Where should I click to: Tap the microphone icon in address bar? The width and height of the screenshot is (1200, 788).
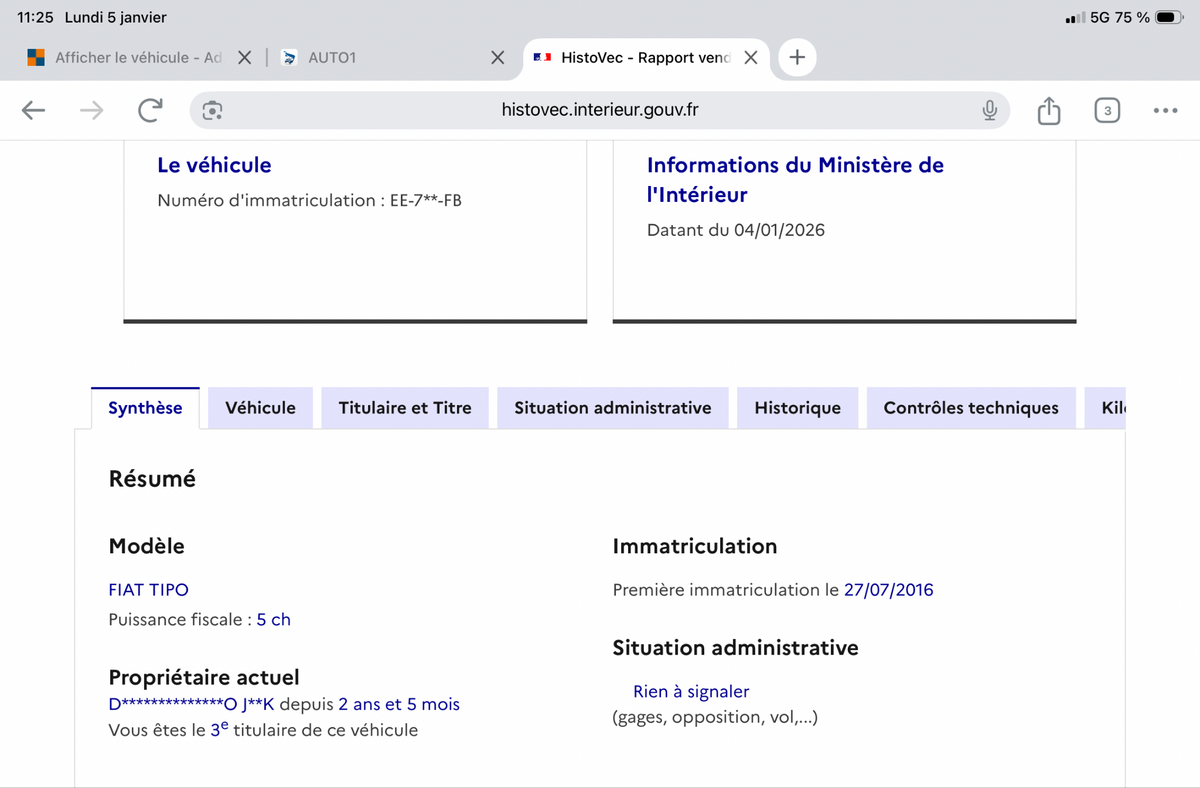pos(989,111)
